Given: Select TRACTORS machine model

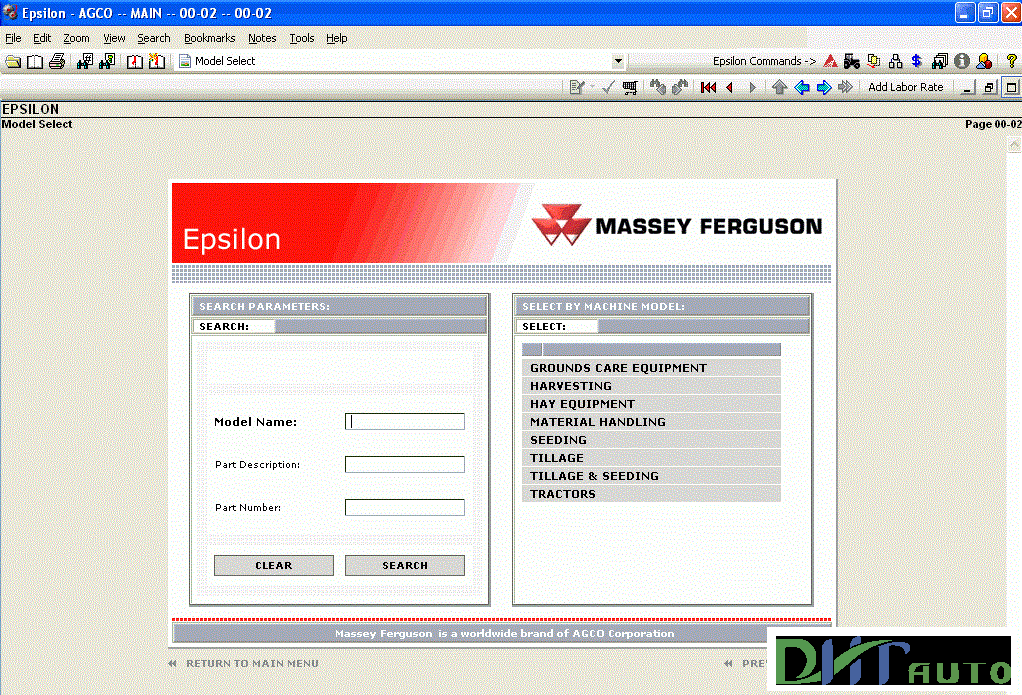Looking at the screenshot, I should pyautogui.click(x=651, y=494).
